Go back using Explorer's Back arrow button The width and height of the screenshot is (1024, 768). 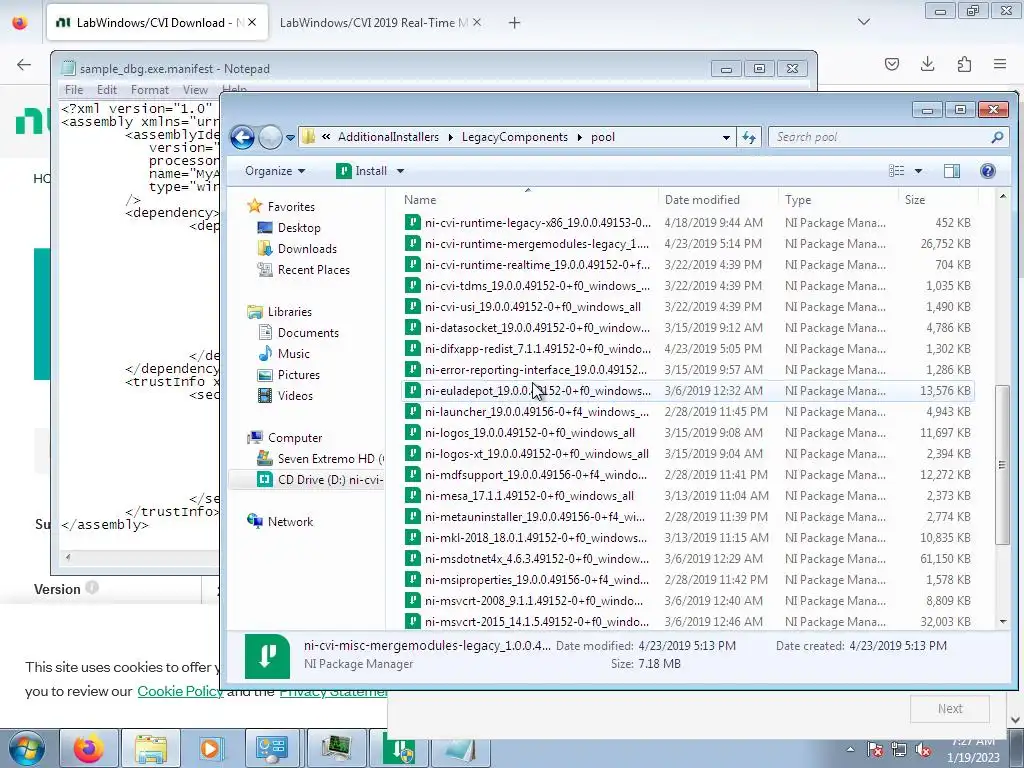242,137
